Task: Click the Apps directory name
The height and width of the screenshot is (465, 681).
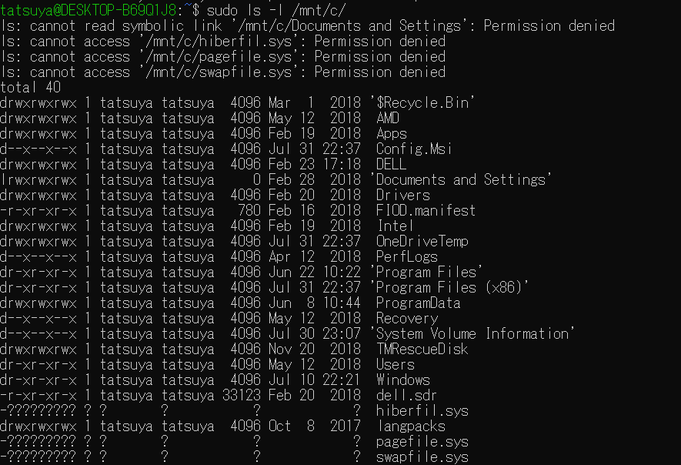Action: click(391, 134)
